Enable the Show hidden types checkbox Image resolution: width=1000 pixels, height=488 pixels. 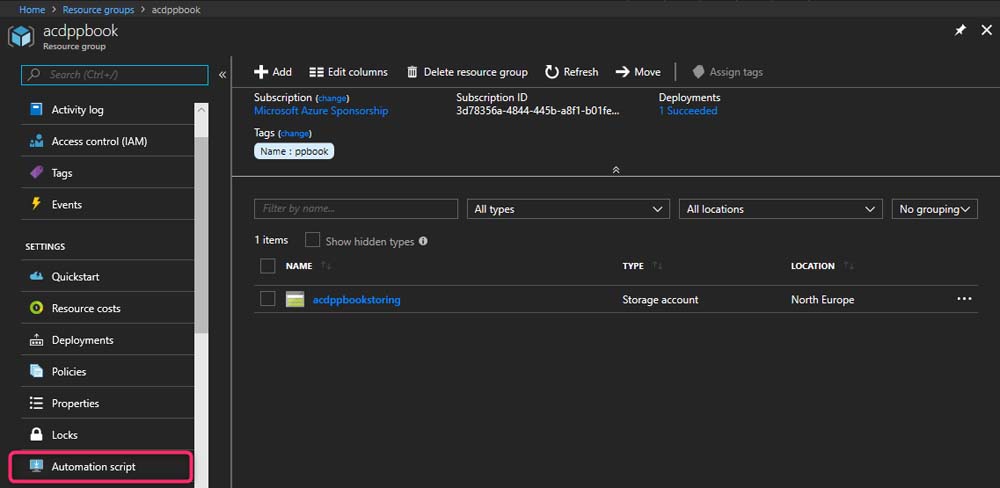pos(312,241)
